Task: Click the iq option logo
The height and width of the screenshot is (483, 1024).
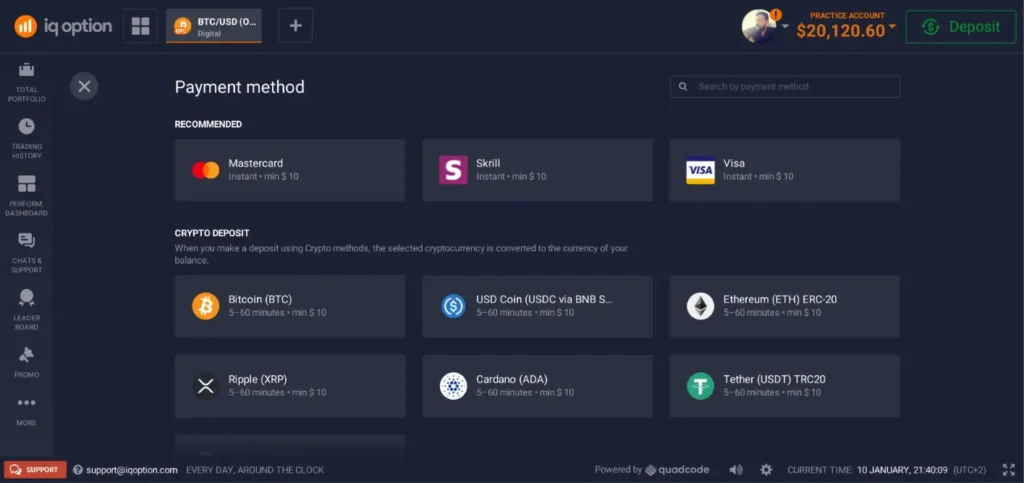Action: point(63,26)
